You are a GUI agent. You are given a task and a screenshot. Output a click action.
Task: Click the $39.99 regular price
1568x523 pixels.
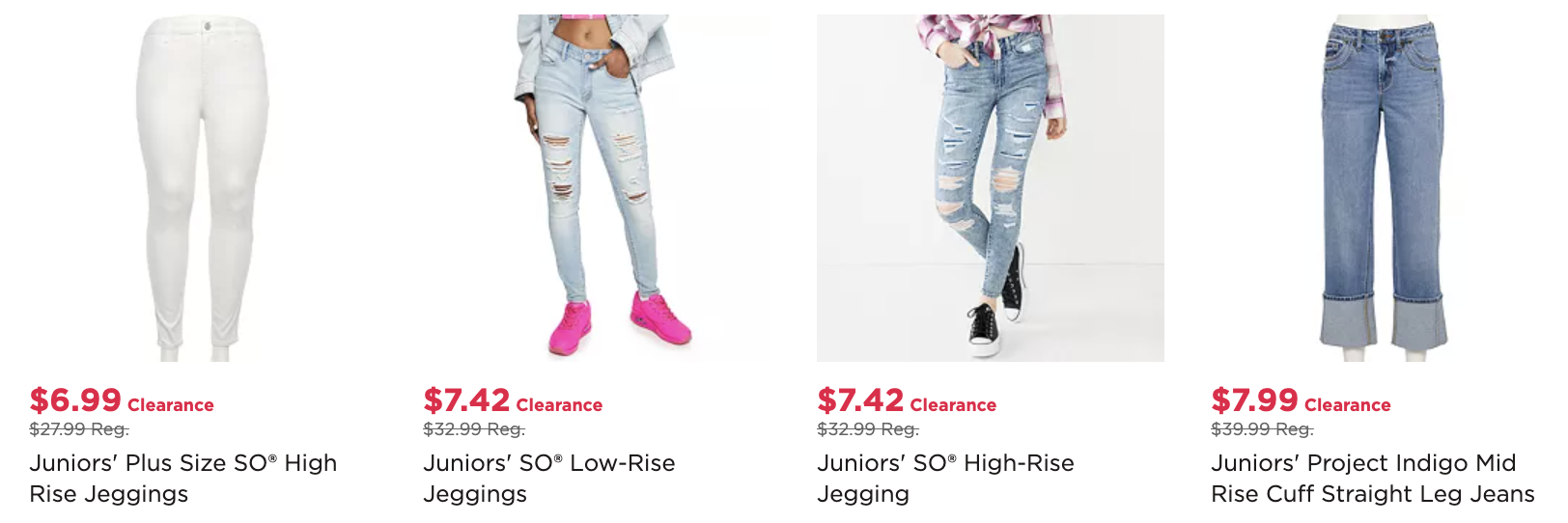point(1261,429)
